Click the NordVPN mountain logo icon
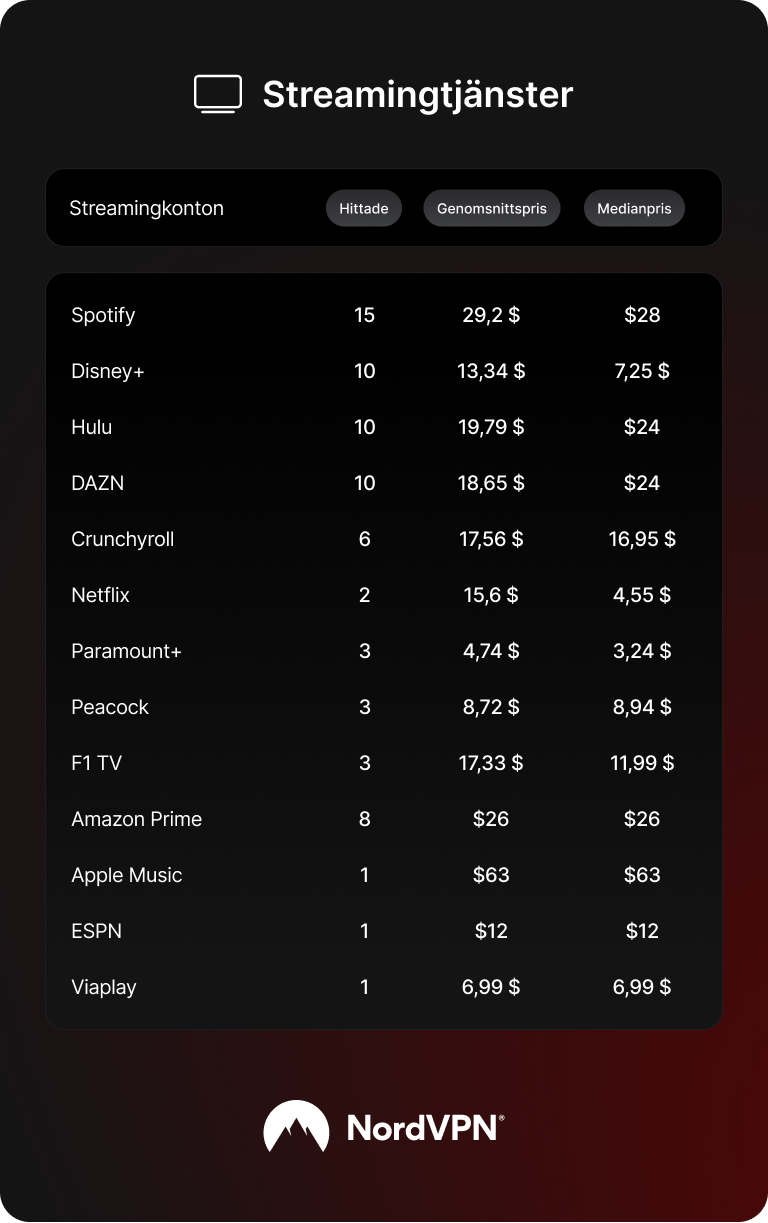The width and height of the screenshot is (768, 1223). coord(296,1127)
